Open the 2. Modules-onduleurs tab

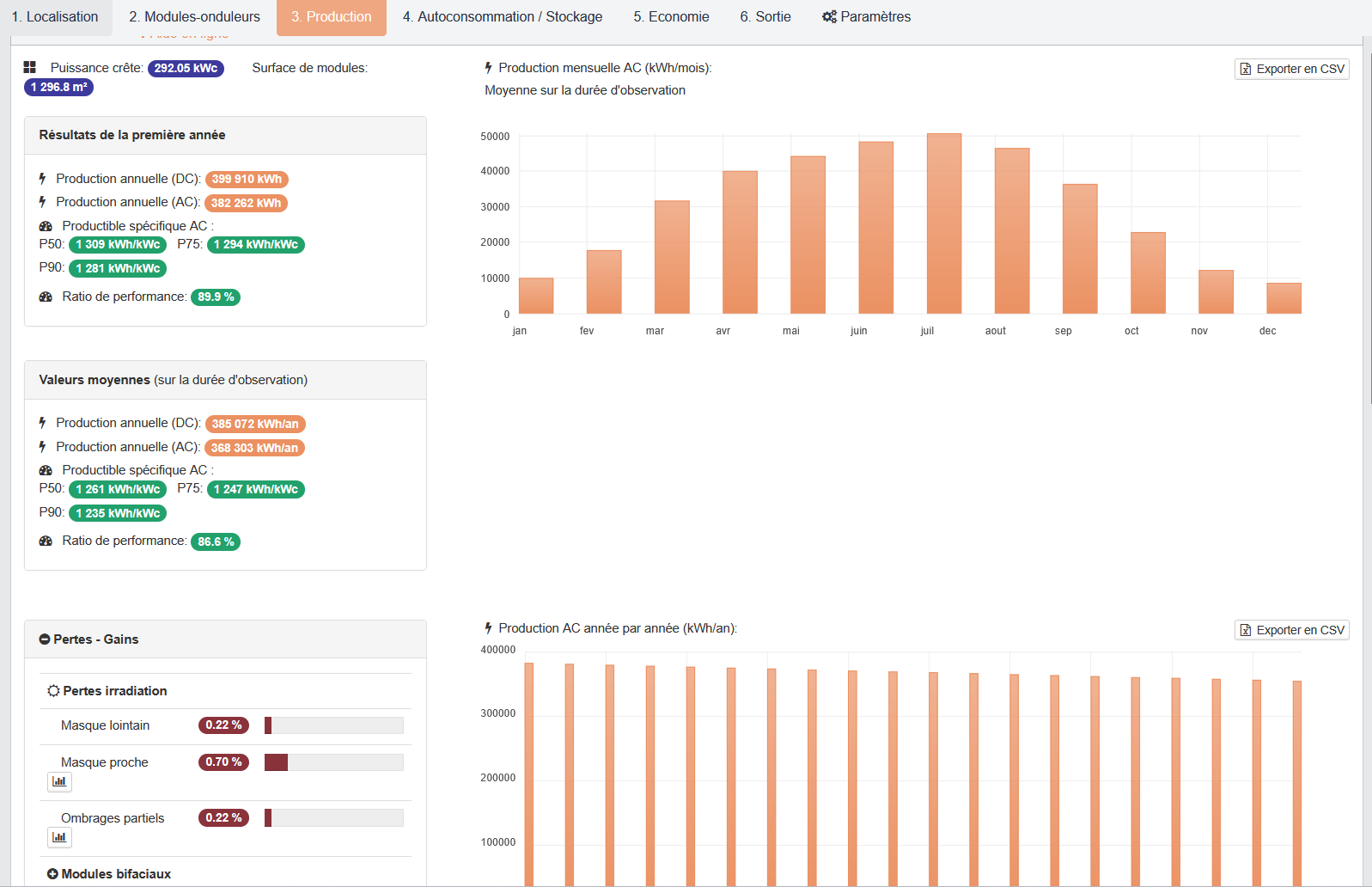click(194, 17)
